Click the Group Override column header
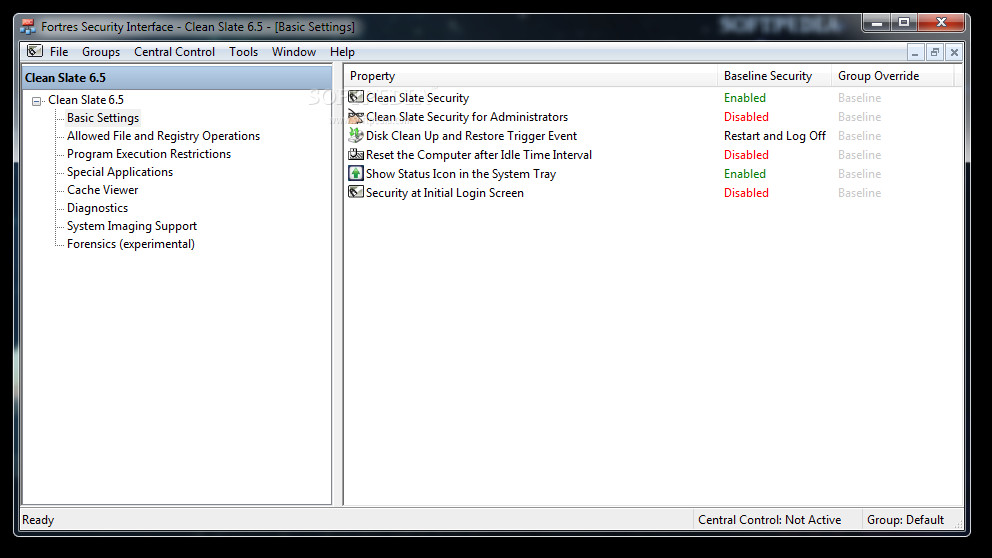The image size is (992, 558). click(892, 76)
